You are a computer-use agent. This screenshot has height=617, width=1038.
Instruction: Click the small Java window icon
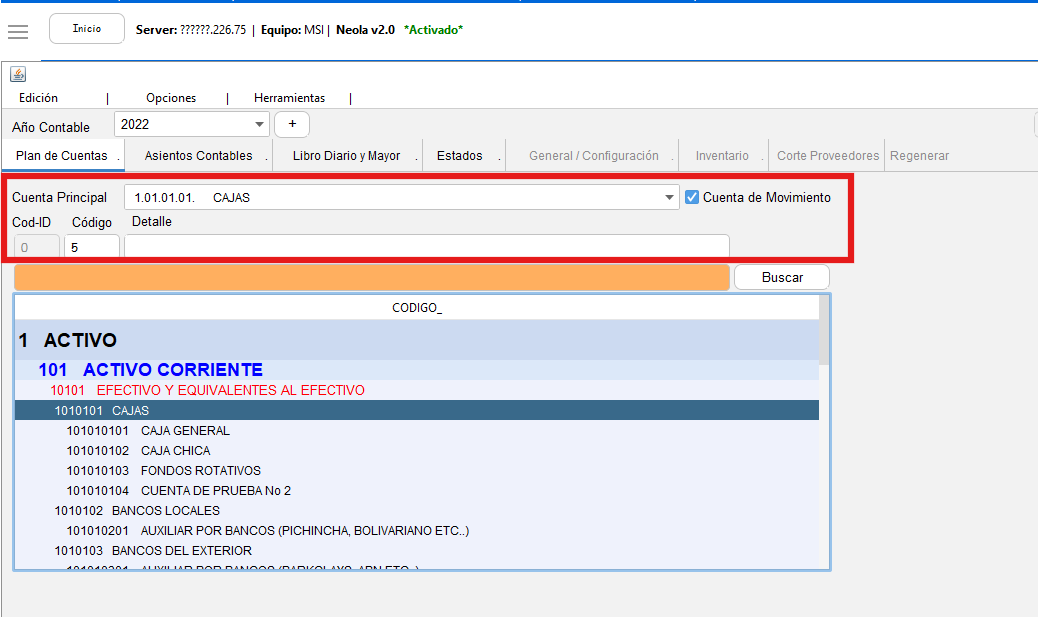point(18,74)
